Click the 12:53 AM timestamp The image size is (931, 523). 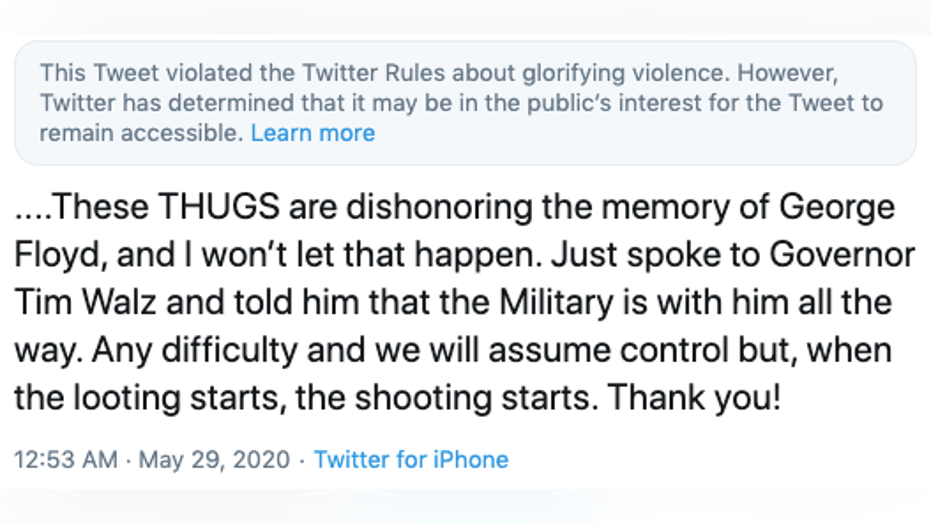66,459
